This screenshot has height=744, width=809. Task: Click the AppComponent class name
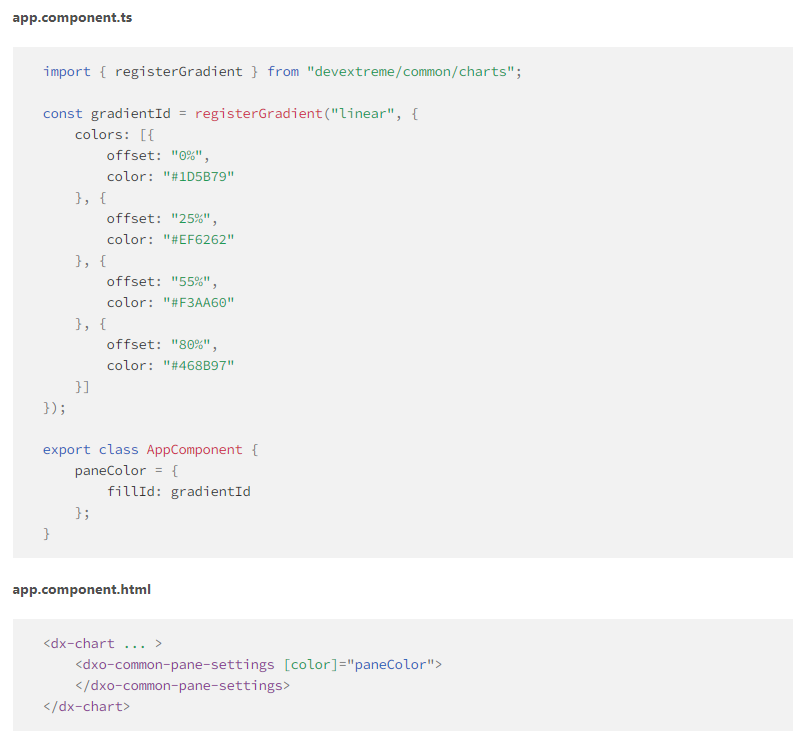(195, 449)
